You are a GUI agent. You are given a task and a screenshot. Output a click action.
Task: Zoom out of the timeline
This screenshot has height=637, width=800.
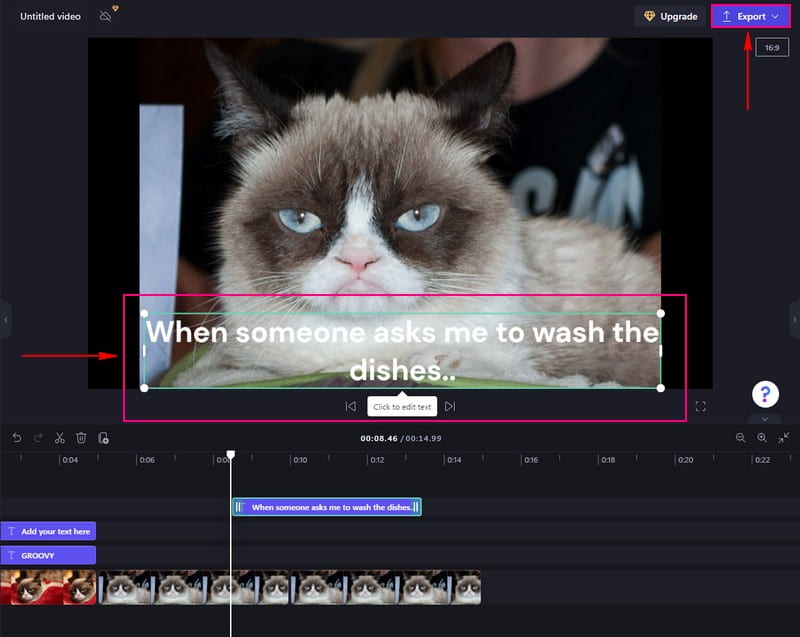[740, 437]
